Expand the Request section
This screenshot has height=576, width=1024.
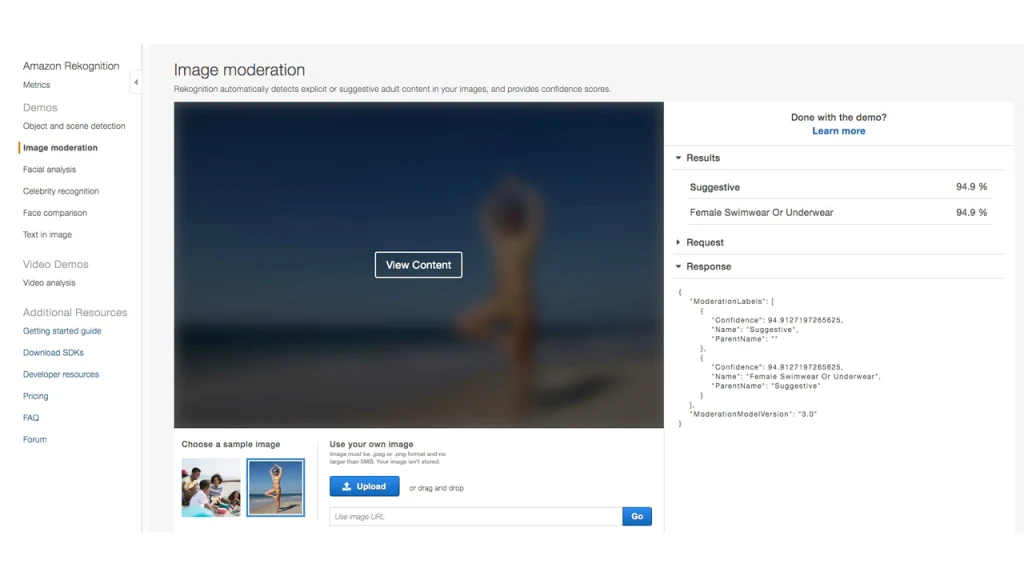pos(707,241)
